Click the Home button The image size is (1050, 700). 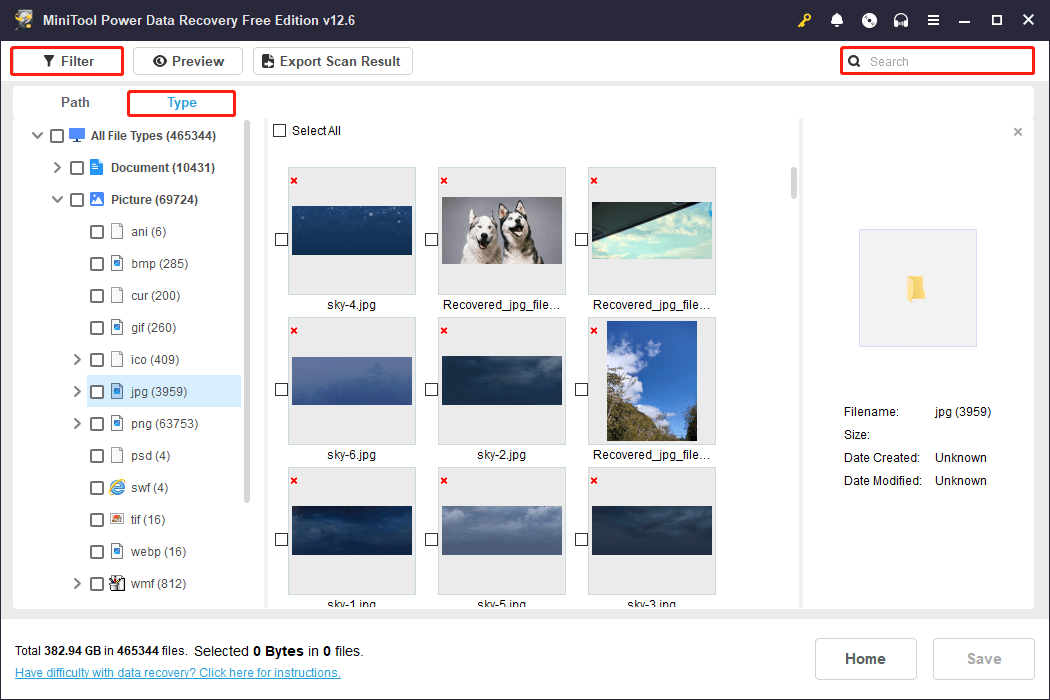865,658
